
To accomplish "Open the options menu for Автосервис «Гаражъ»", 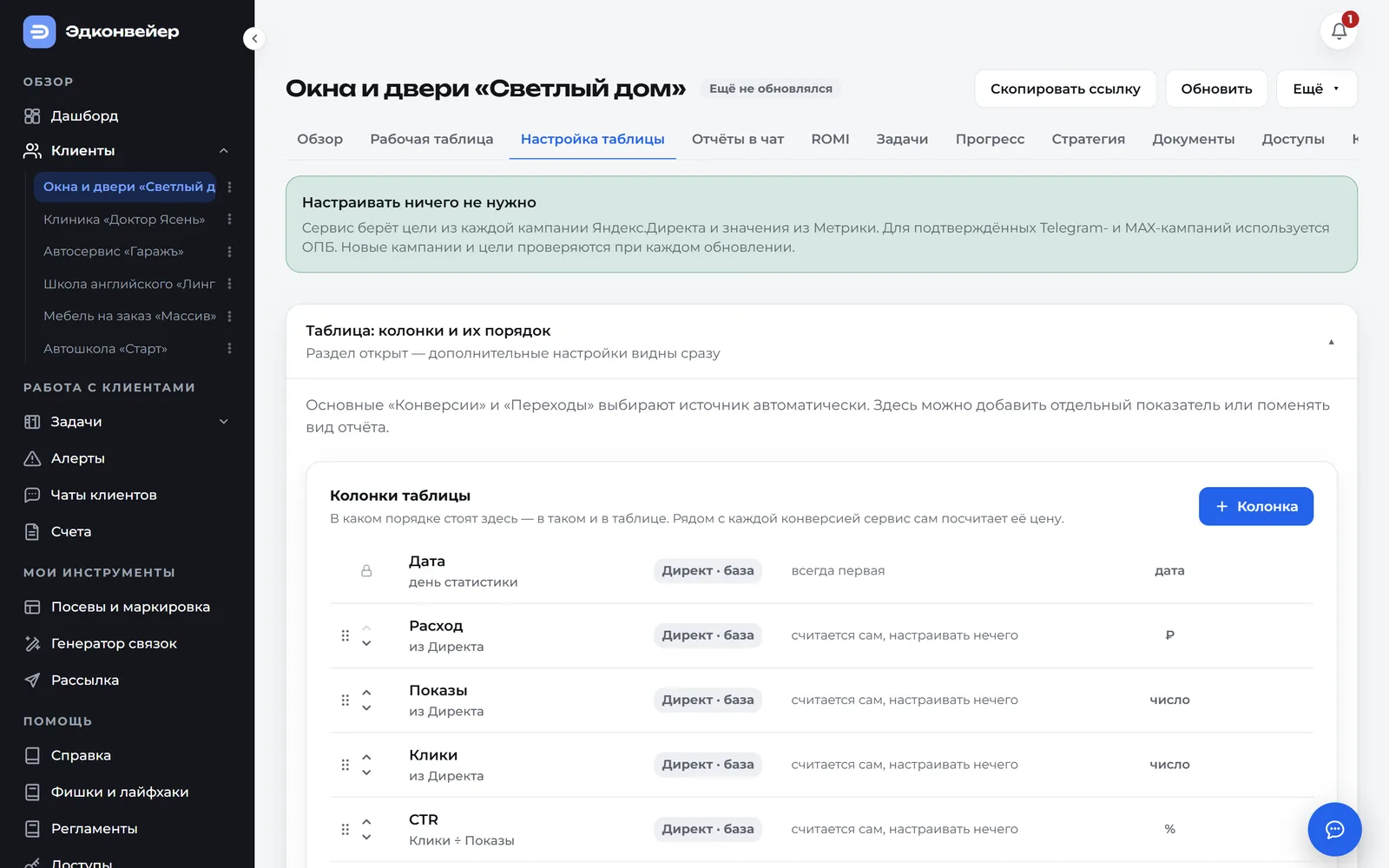I will (229, 252).
